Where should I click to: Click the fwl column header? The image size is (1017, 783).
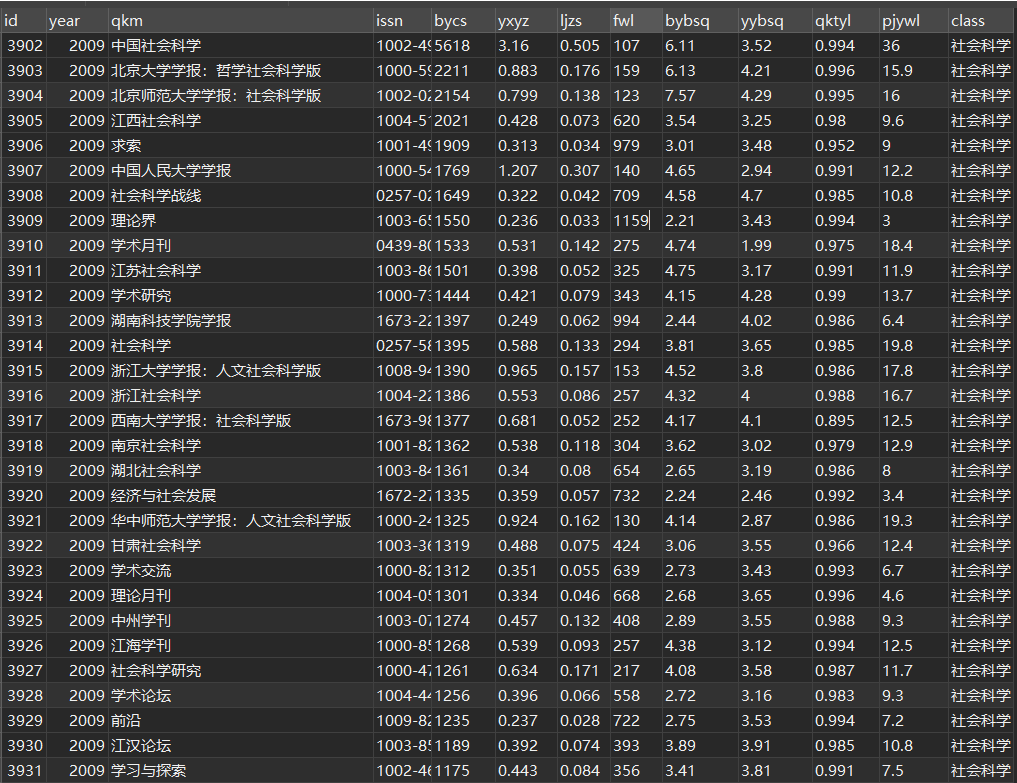pyautogui.click(x=636, y=21)
